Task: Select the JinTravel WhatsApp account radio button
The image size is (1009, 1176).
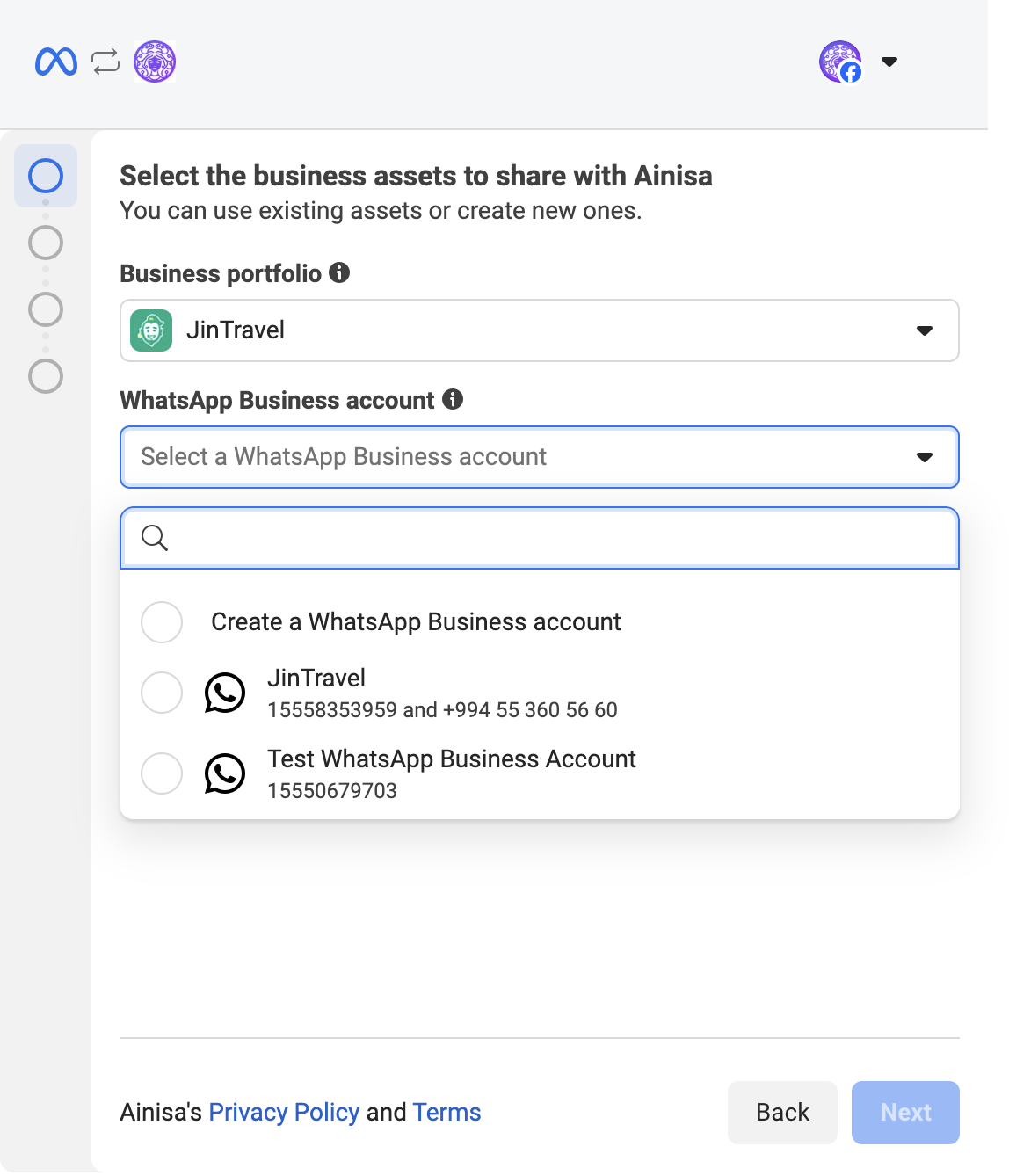Action: click(x=162, y=693)
